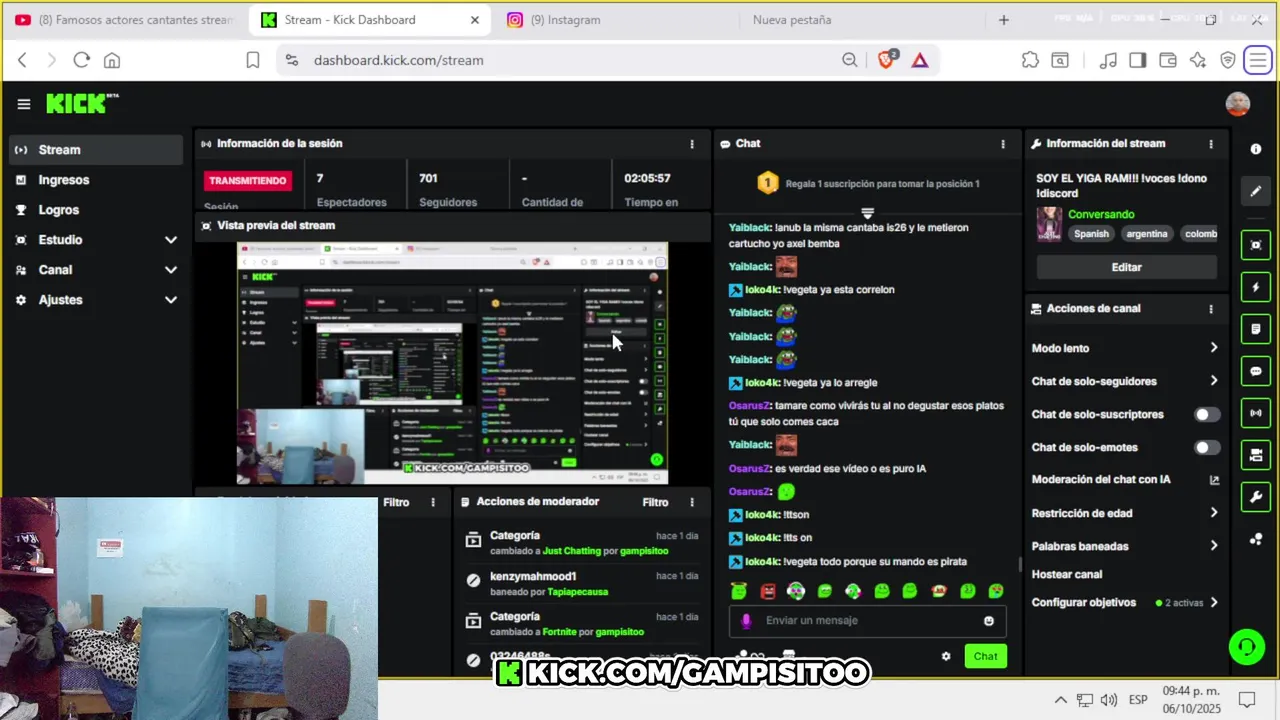The height and width of the screenshot is (720, 1280).
Task: Select the pencil edit icon in right sidebar
Action: click(1256, 191)
